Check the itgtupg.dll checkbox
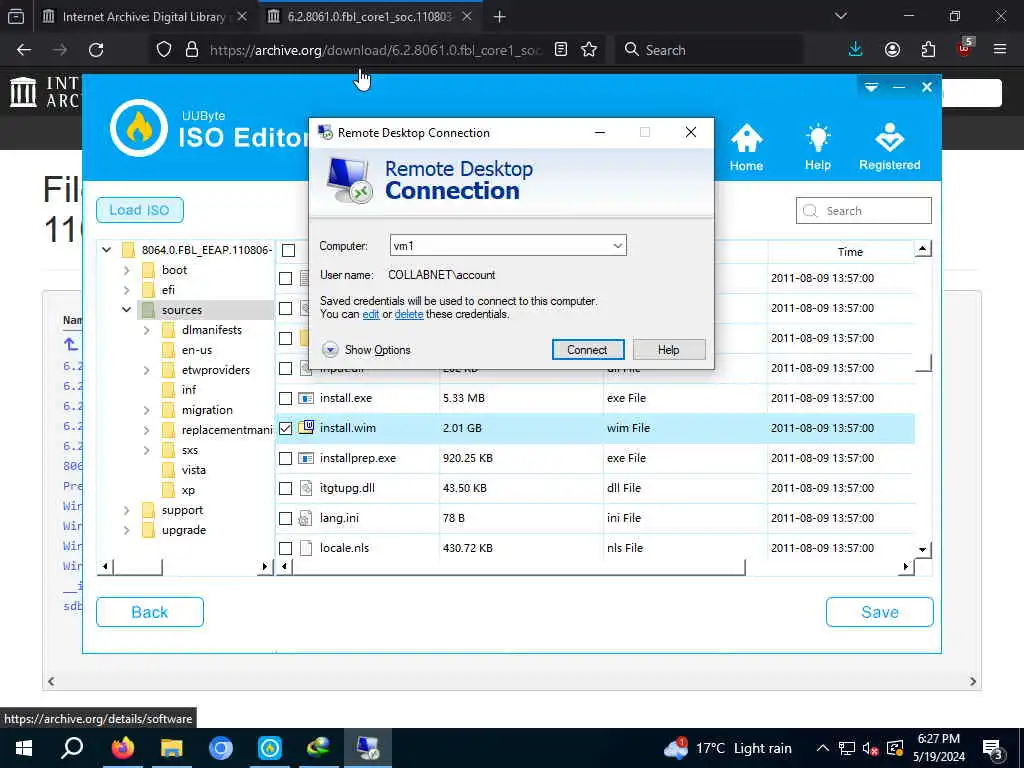 point(285,488)
